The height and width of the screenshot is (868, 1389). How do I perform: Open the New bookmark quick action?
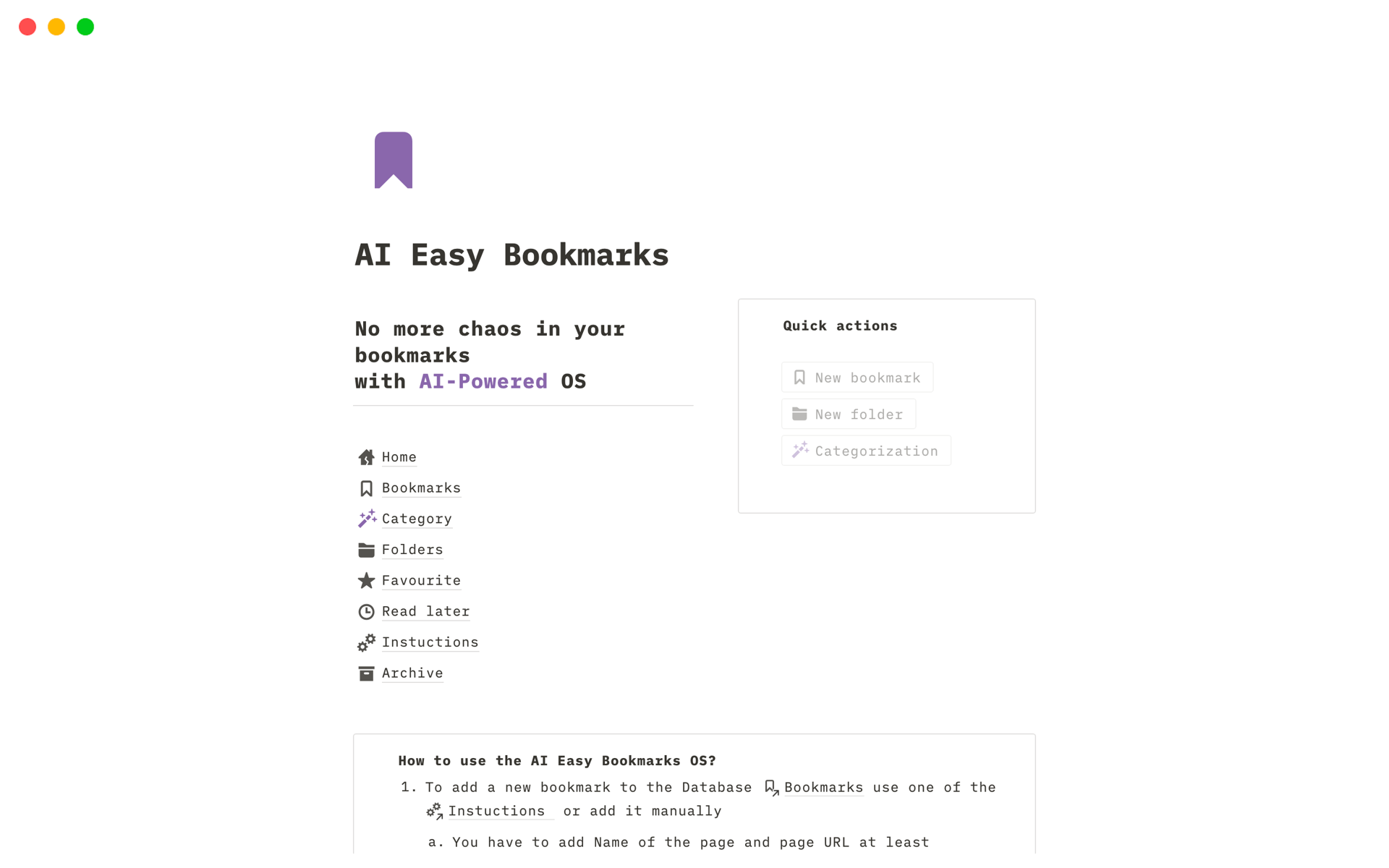857,377
